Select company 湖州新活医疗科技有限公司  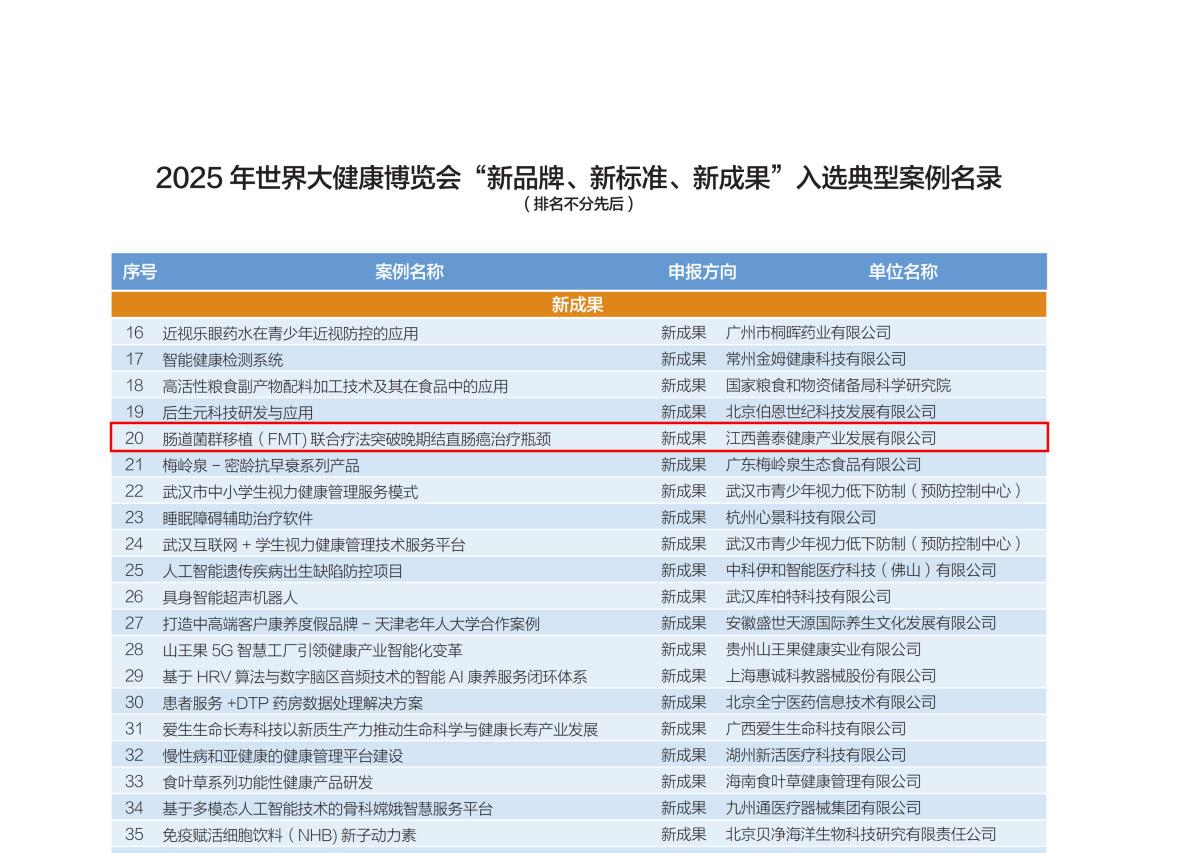point(816,755)
